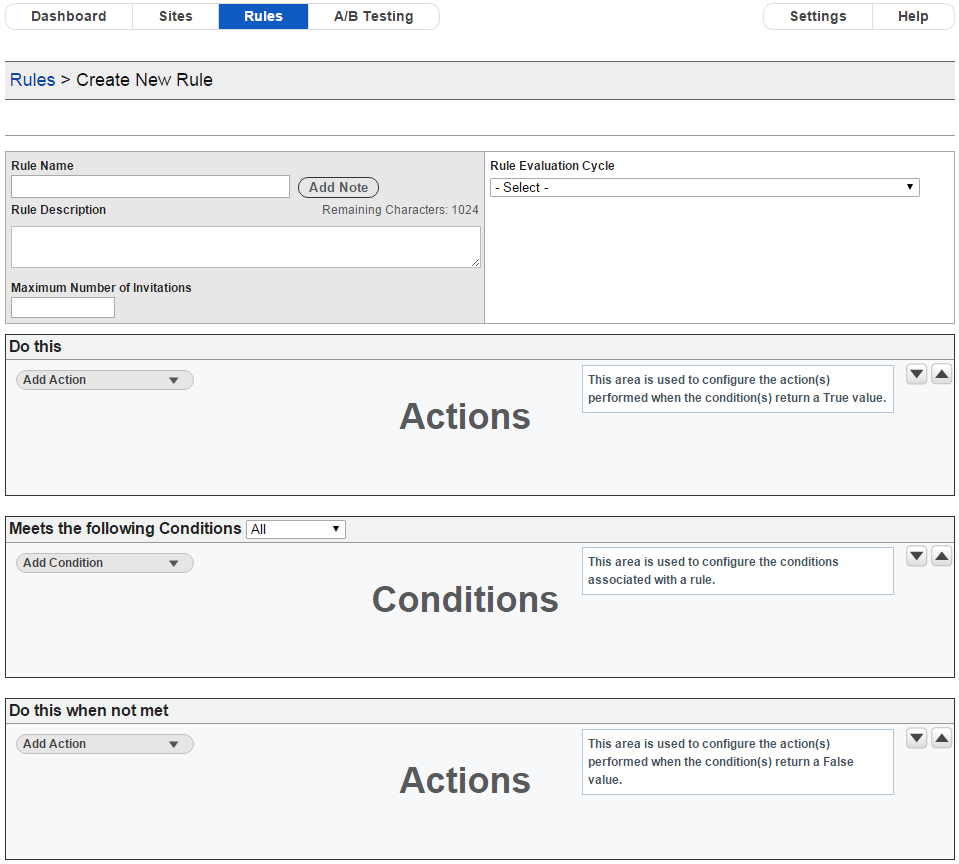Go to the A/B Testing tab

374,17
